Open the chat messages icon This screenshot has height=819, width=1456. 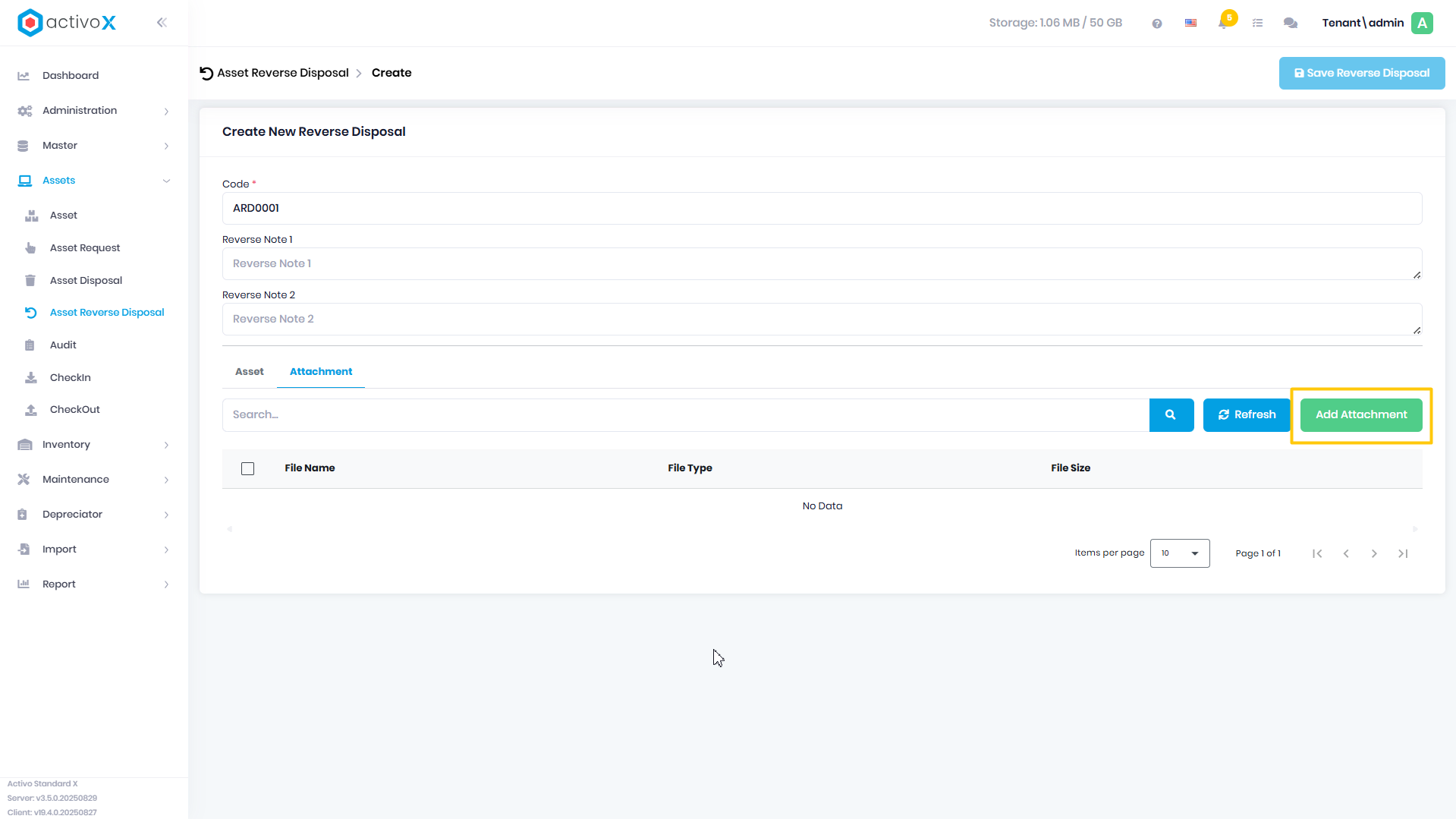(1291, 23)
